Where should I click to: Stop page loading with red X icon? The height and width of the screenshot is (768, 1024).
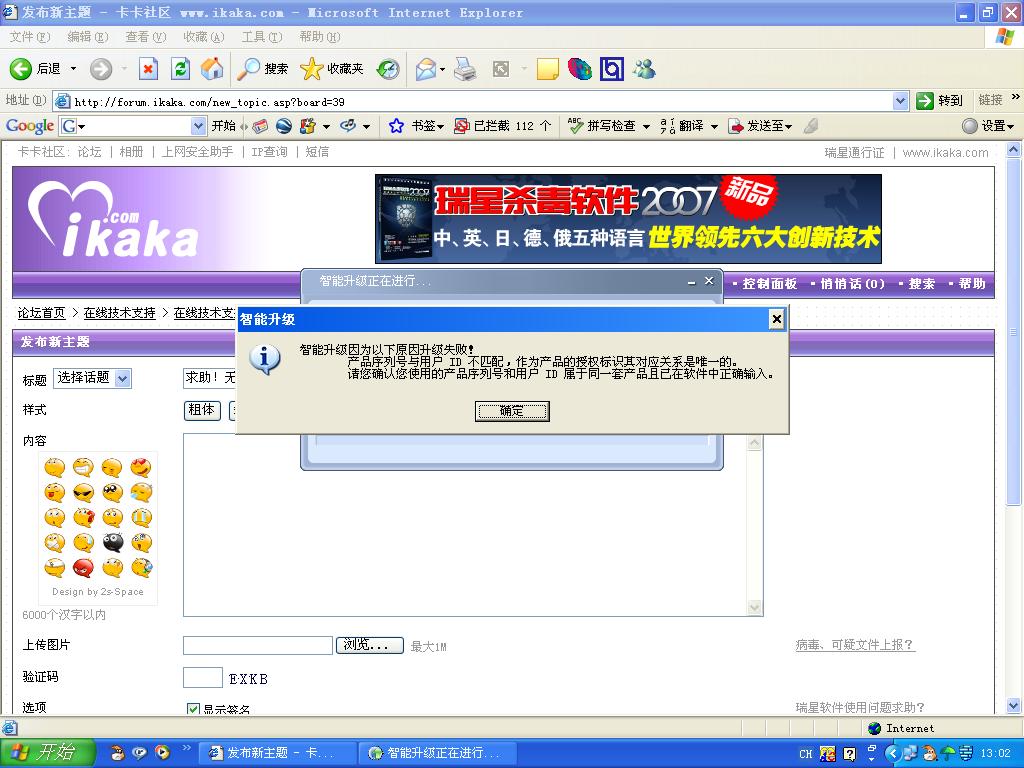[x=148, y=69]
